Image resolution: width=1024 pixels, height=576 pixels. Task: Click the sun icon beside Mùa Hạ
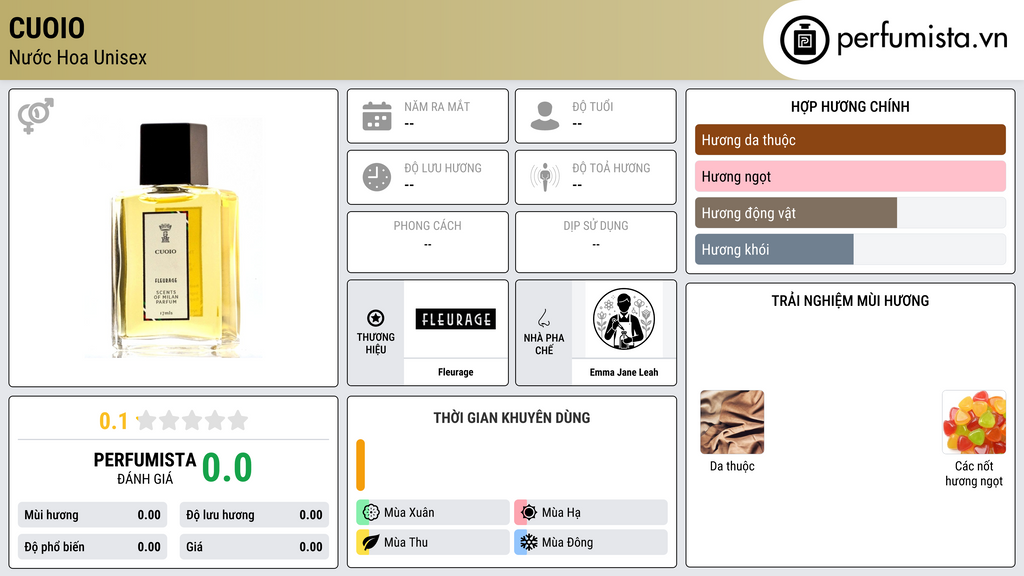[x=529, y=512]
